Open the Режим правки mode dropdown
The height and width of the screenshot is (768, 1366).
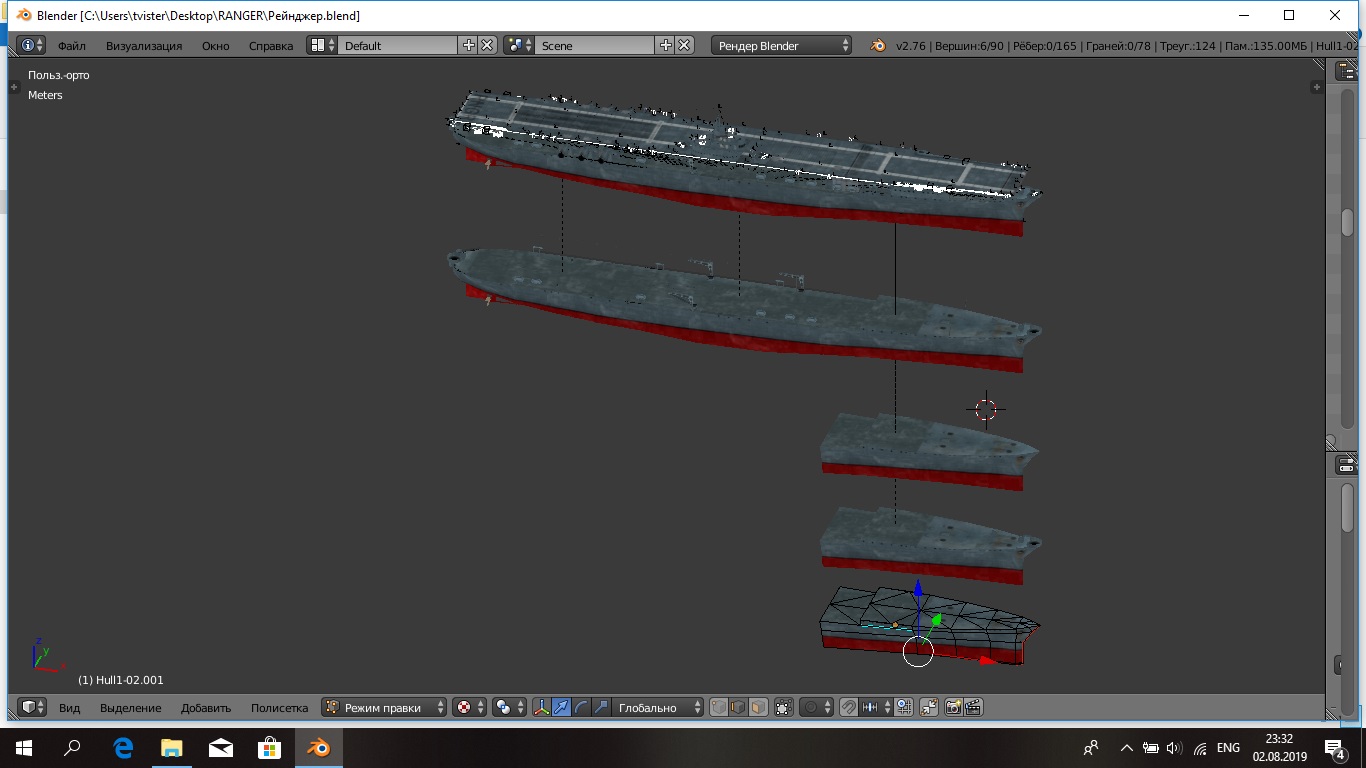[385, 707]
